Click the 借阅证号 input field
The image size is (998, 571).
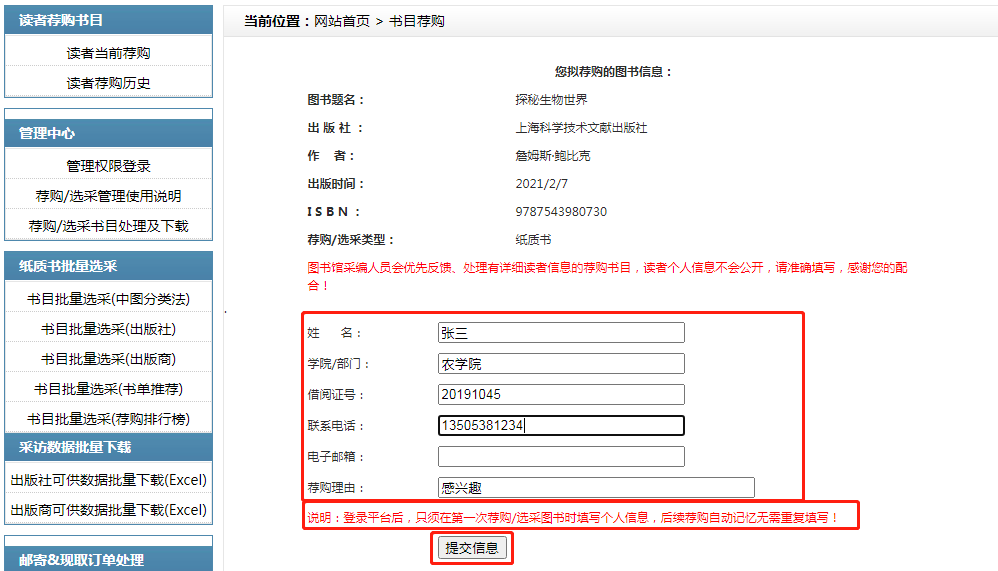tap(560, 395)
